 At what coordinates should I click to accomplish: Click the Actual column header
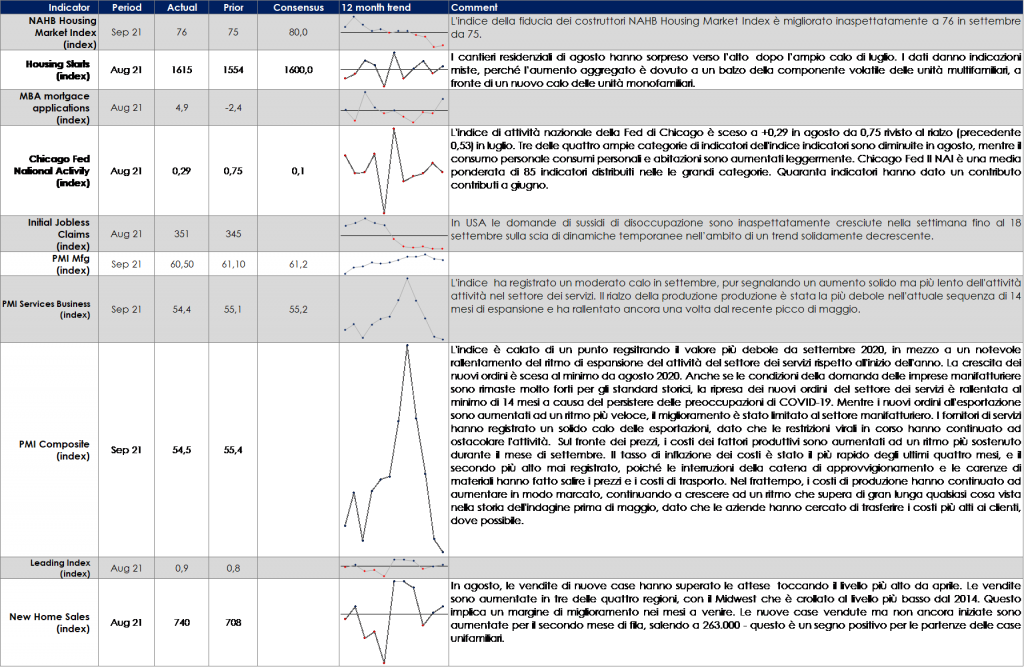[x=182, y=8]
